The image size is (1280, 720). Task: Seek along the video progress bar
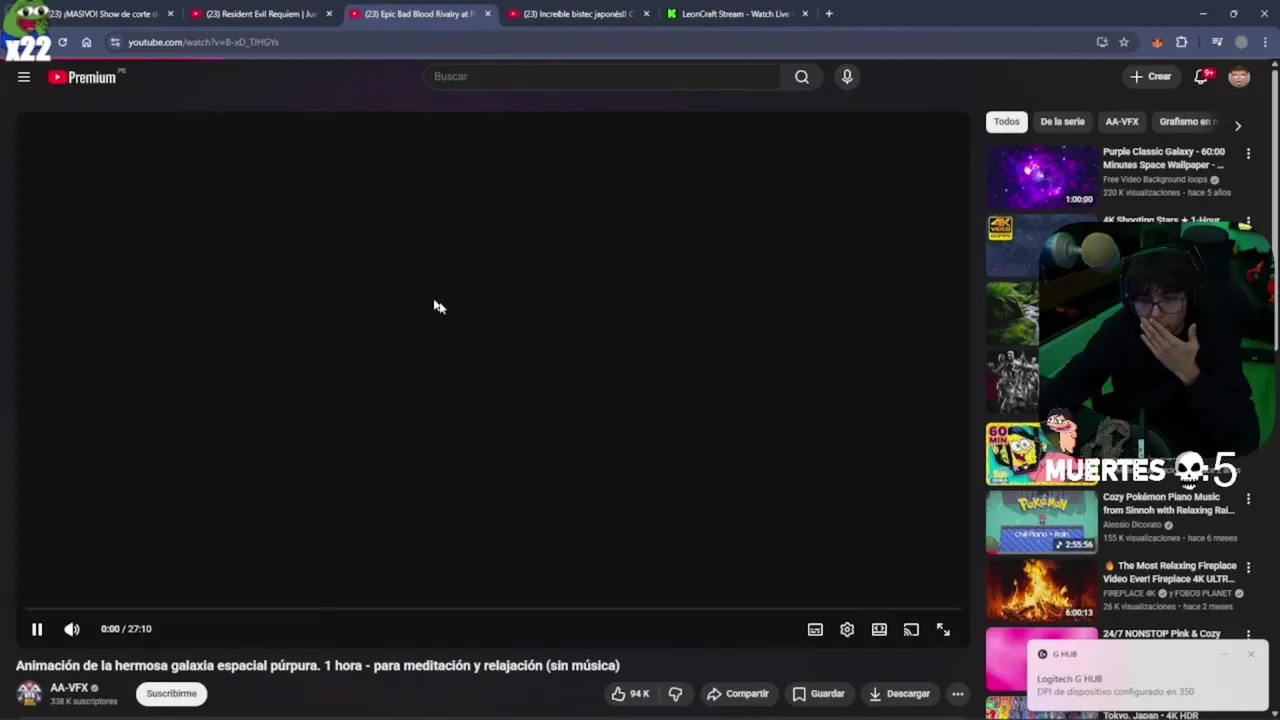point(493,608)
